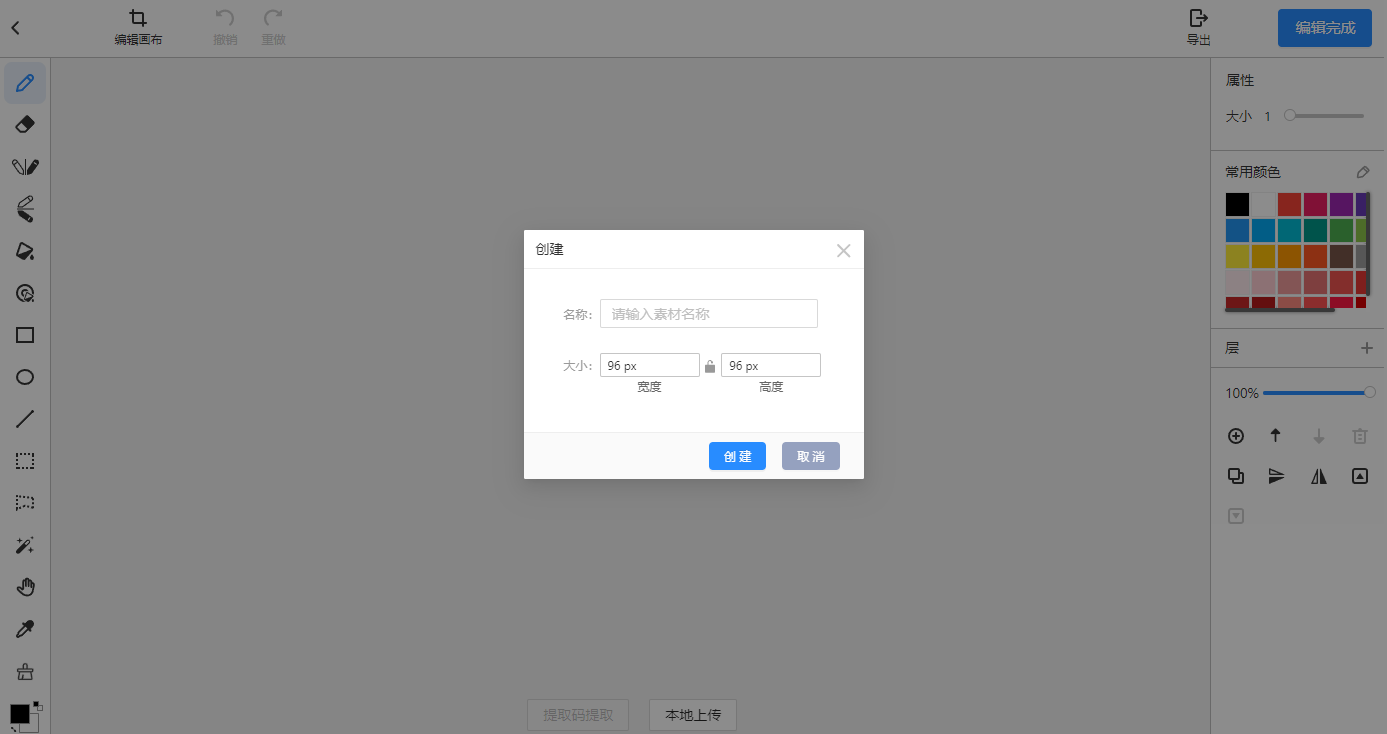Adjust the 大小 brush size slider

click(1324, 116)
